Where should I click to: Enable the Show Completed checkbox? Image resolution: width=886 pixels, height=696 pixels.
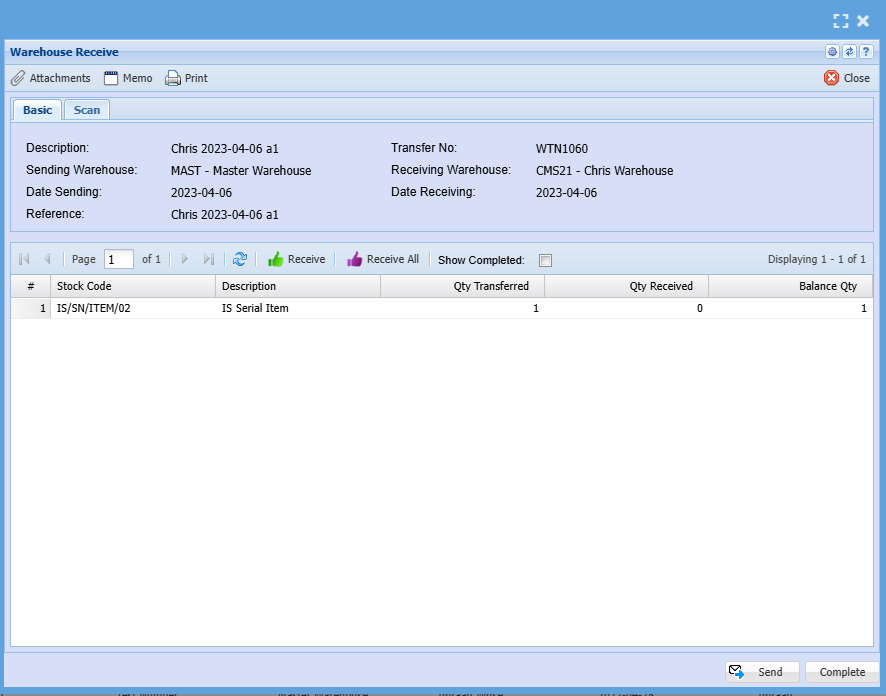pos(545,260)
